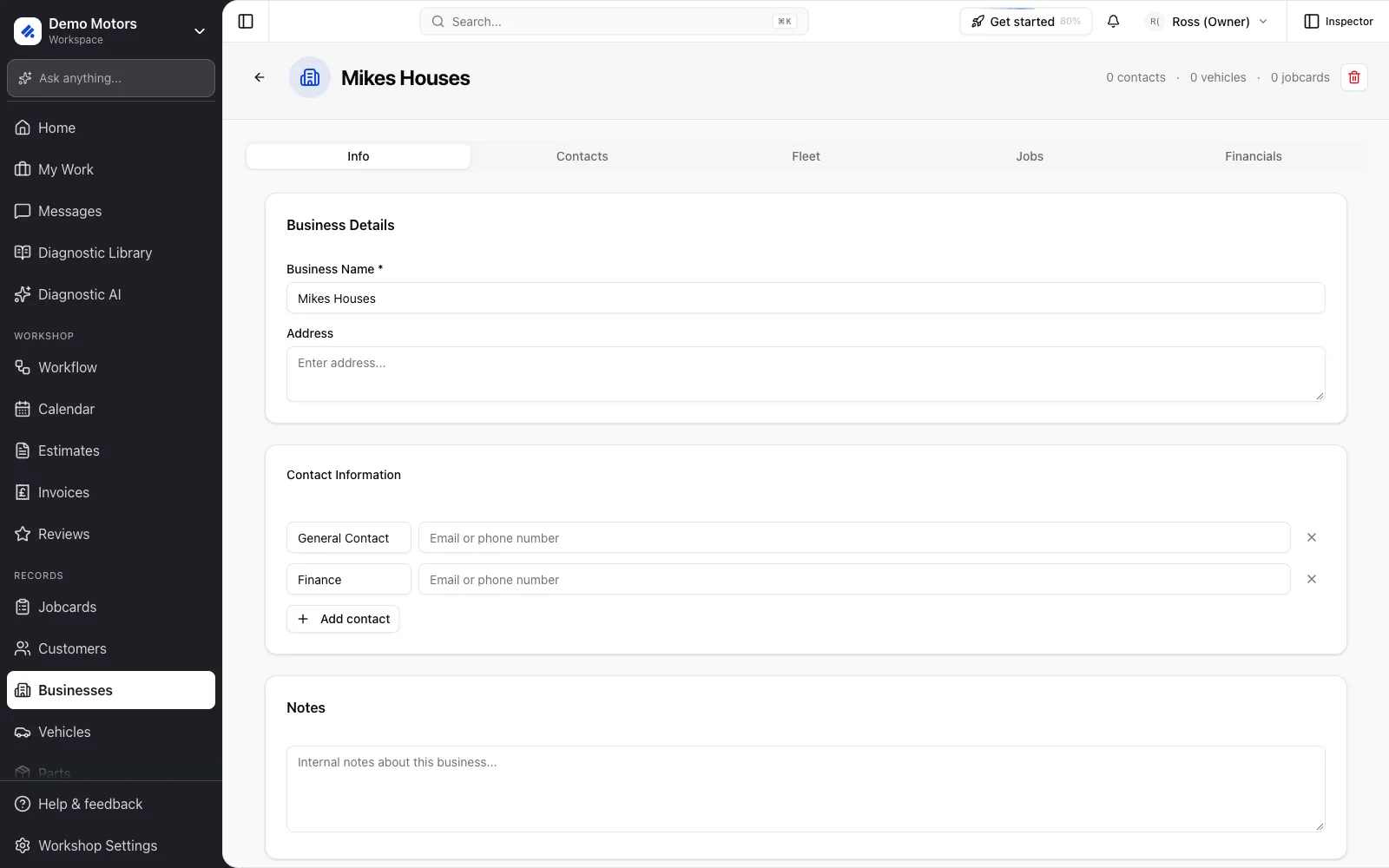Click the business building avatar icon

310,77
